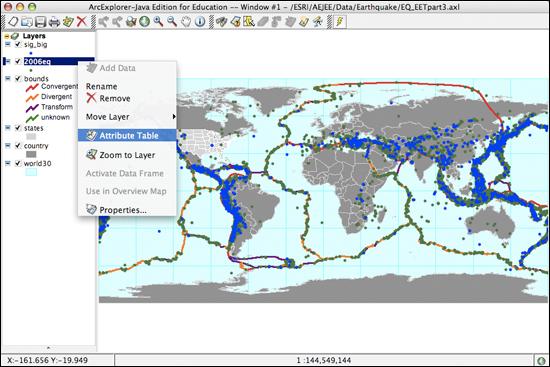The height and width of the screenshot is (367, 550).
Task: Click the Open project folder icon
Action: [27, 22]
